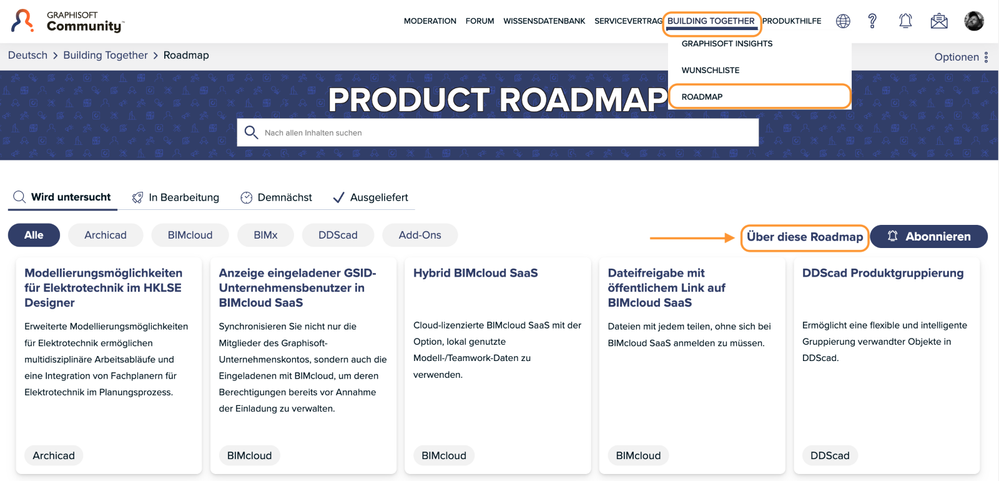This screenshot has width=999, height=481.
Task: Open the user profile avatar
Action: coord(974,21)
